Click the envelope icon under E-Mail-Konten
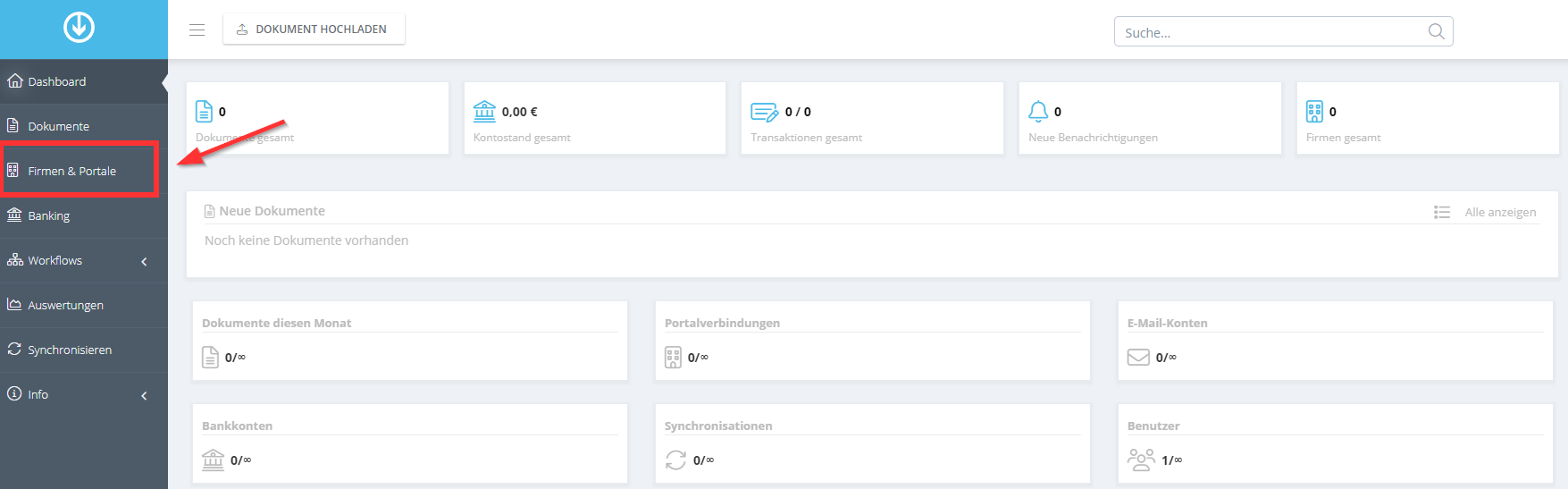The width and height of the screenshot is (1568, 489). [x=1138, y=357]
